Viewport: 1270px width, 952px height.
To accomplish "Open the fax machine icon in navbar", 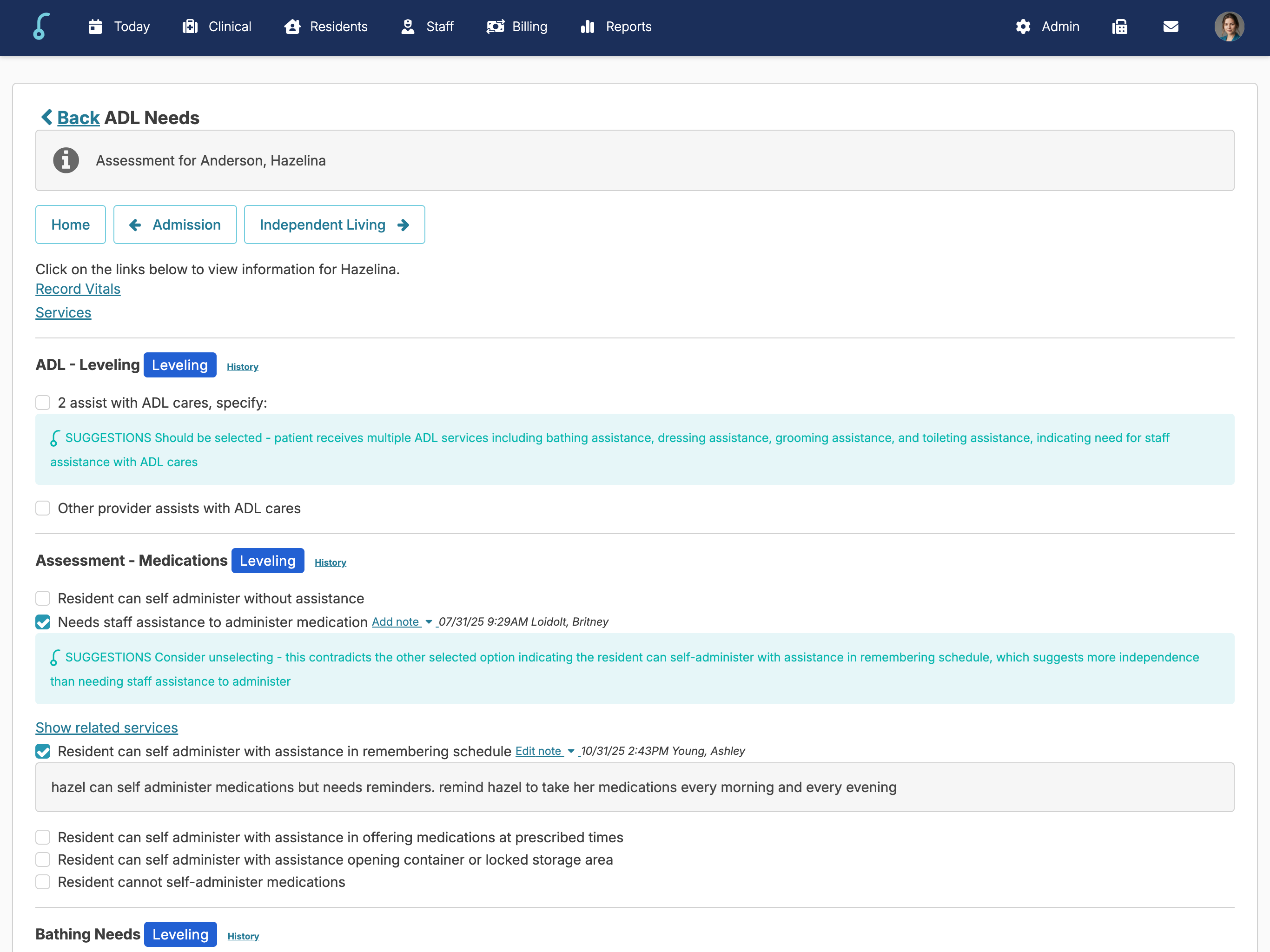I will click(x=1119, y=26).
